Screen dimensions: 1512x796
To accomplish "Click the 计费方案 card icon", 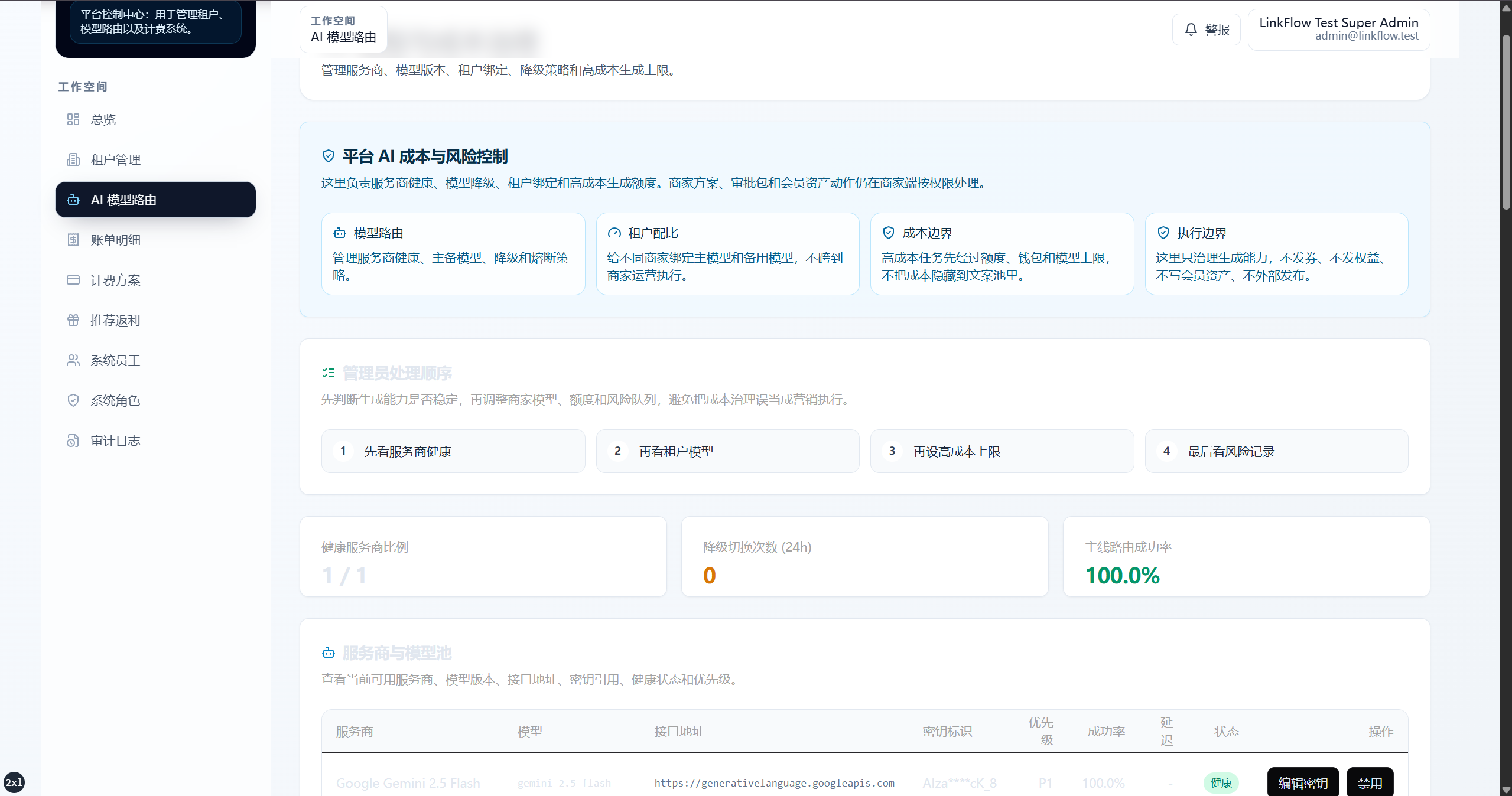I will pyautogui.click(x=73, y=280).
